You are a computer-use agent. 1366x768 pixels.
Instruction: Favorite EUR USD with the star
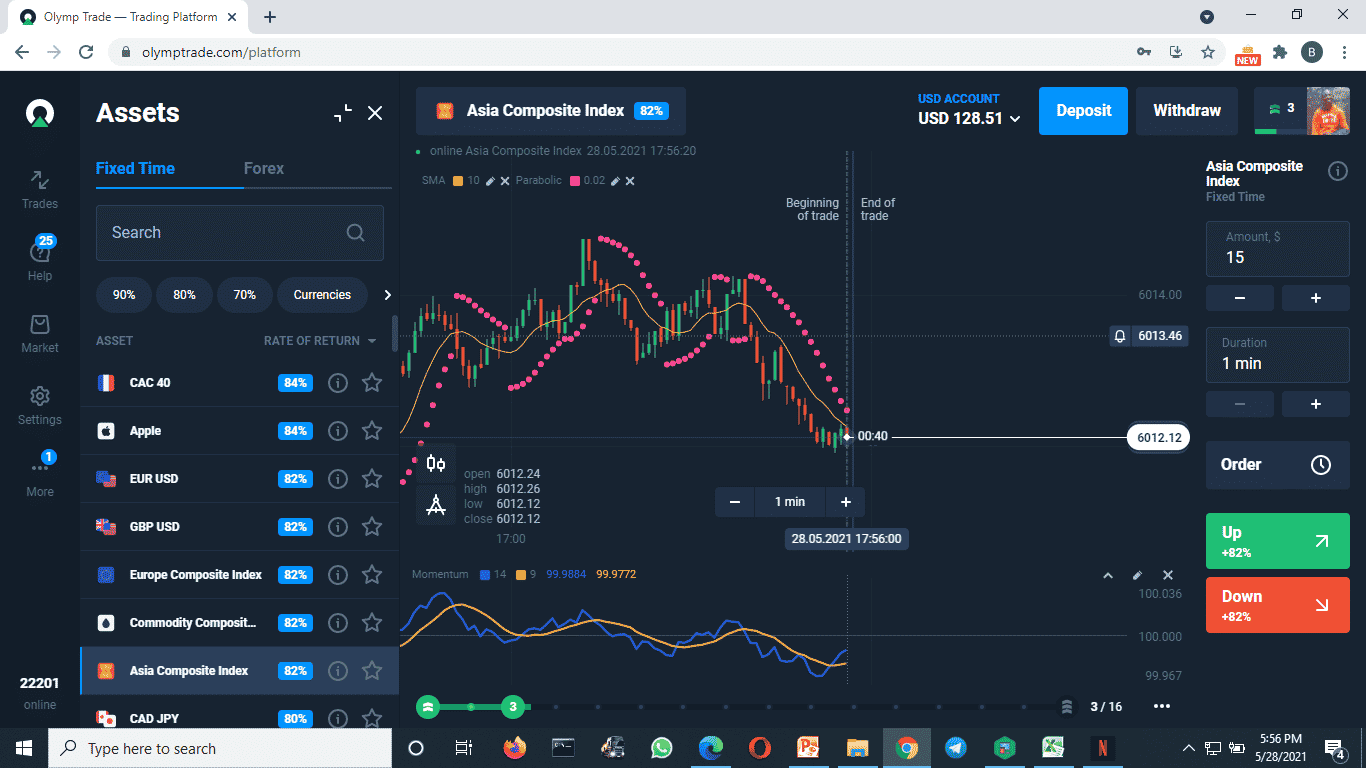tap(372, 479)
